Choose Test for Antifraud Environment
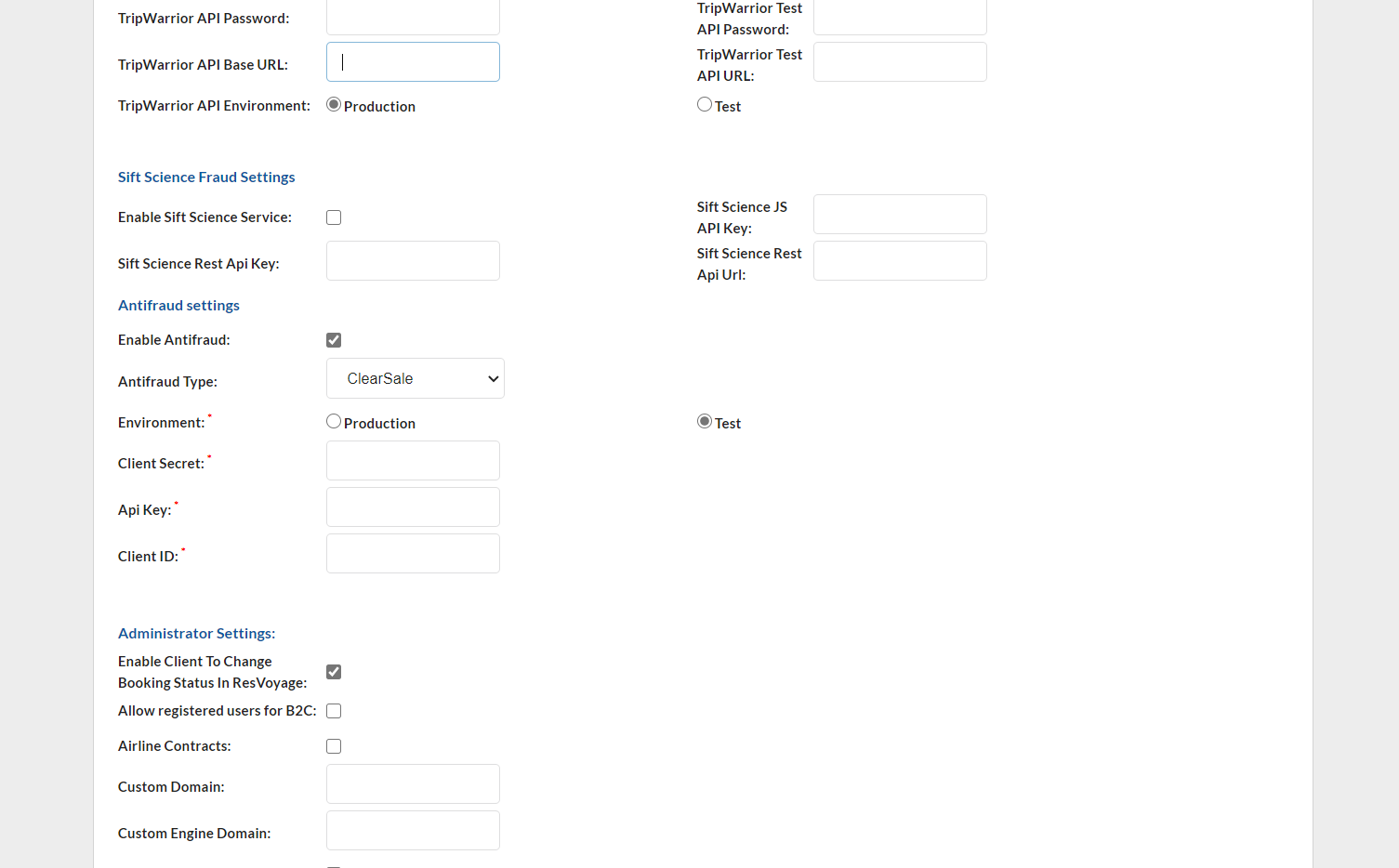 click(x=705, y=422)
